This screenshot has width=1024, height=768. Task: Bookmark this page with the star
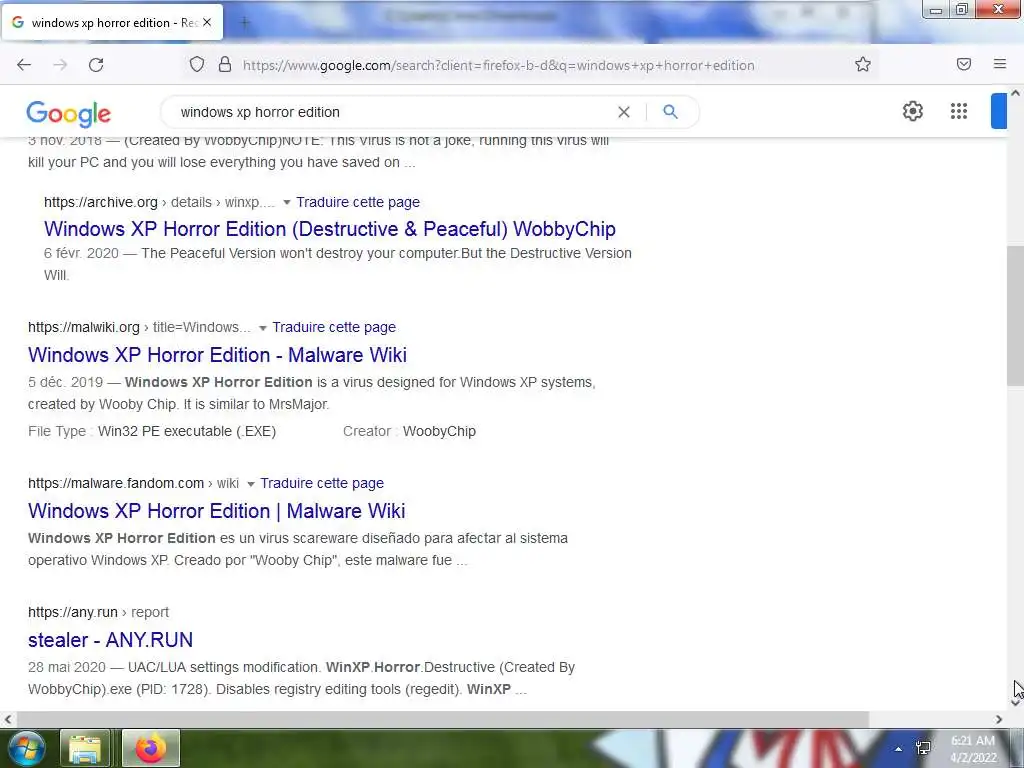point(863,64)
